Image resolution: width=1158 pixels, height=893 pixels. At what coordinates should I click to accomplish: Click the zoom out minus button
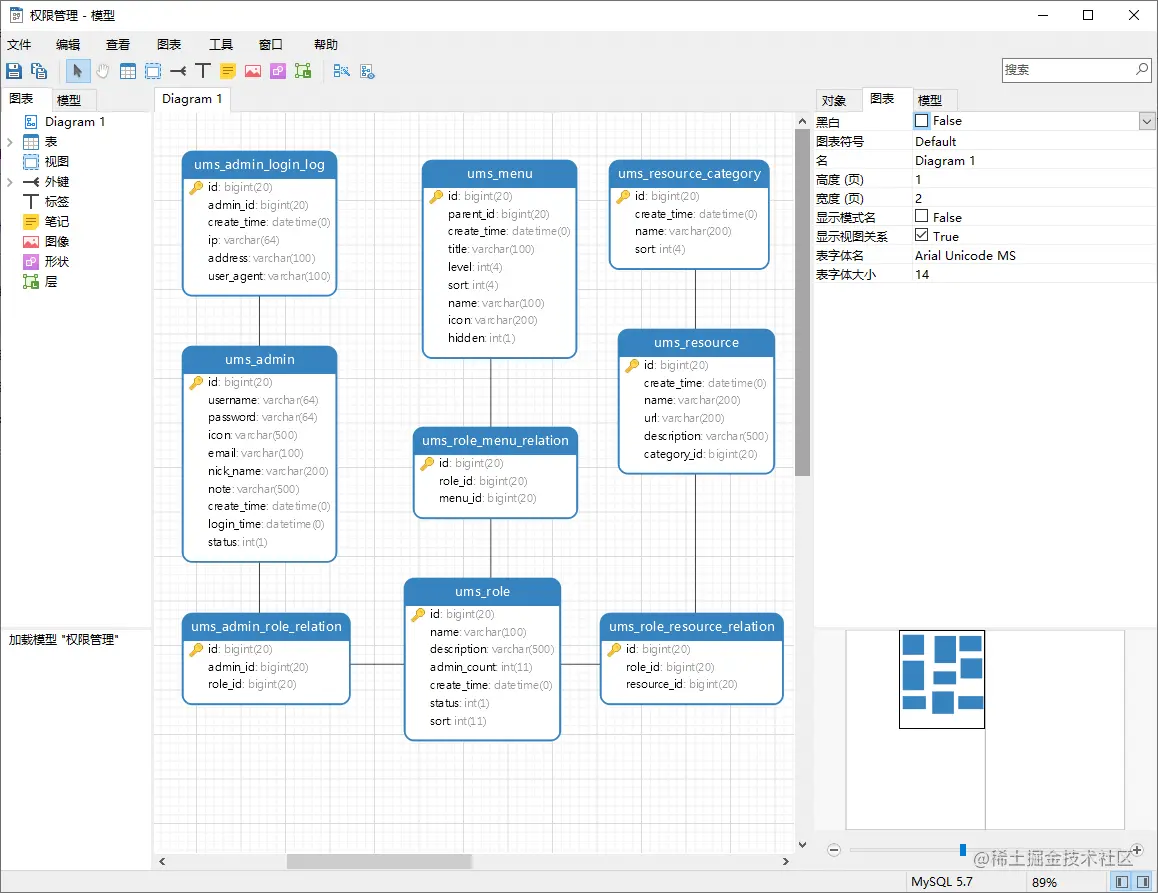tap(834, 850)
